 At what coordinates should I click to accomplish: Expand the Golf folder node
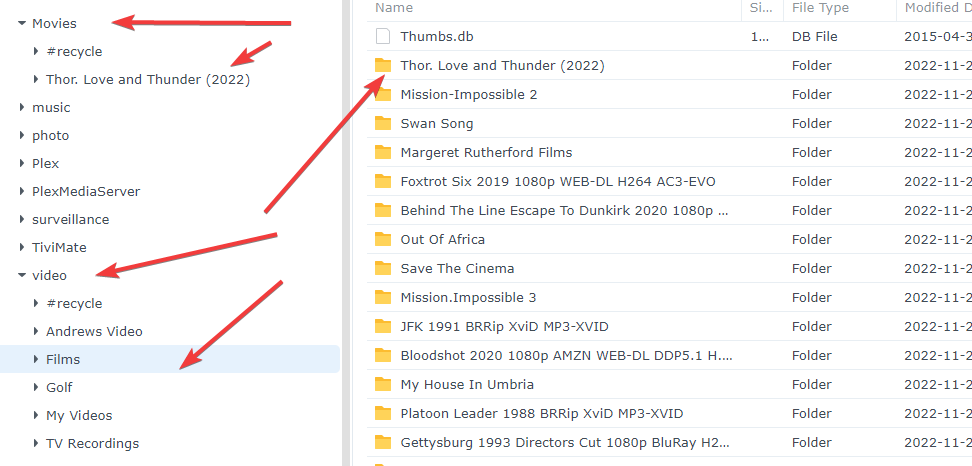point(36,387)
